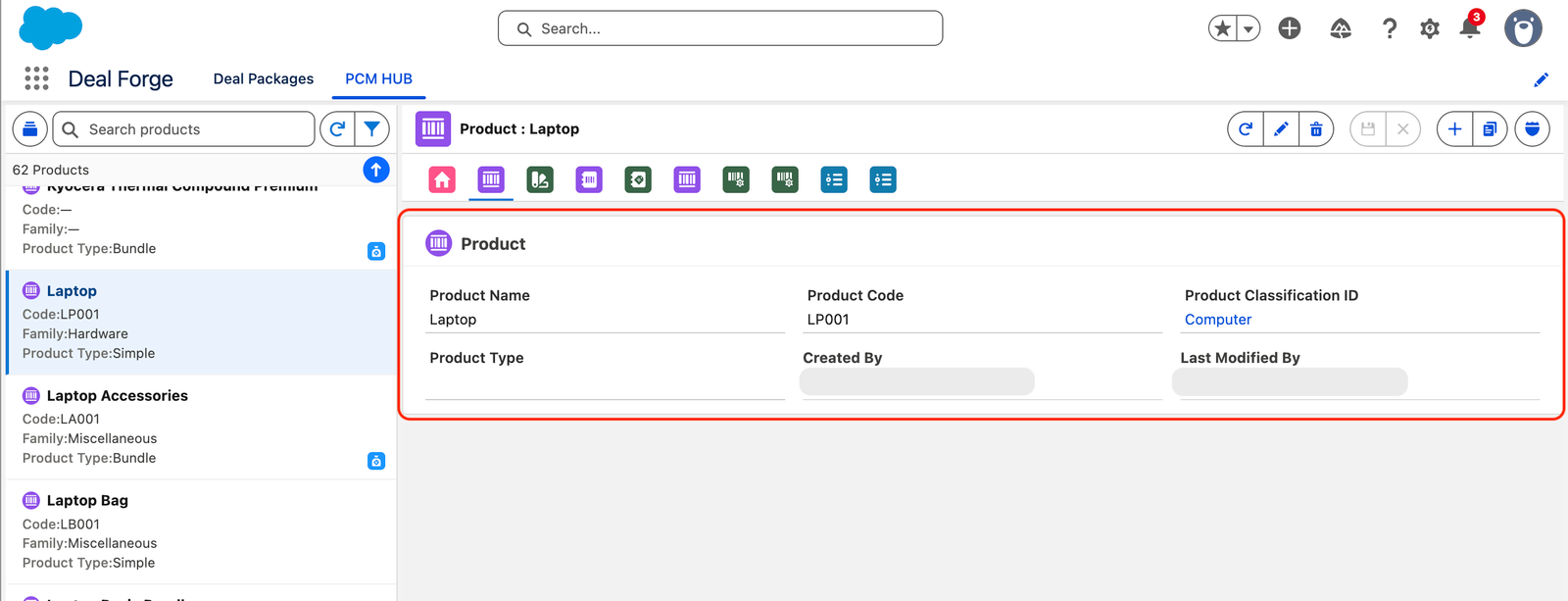Open the product list filter

372,128
